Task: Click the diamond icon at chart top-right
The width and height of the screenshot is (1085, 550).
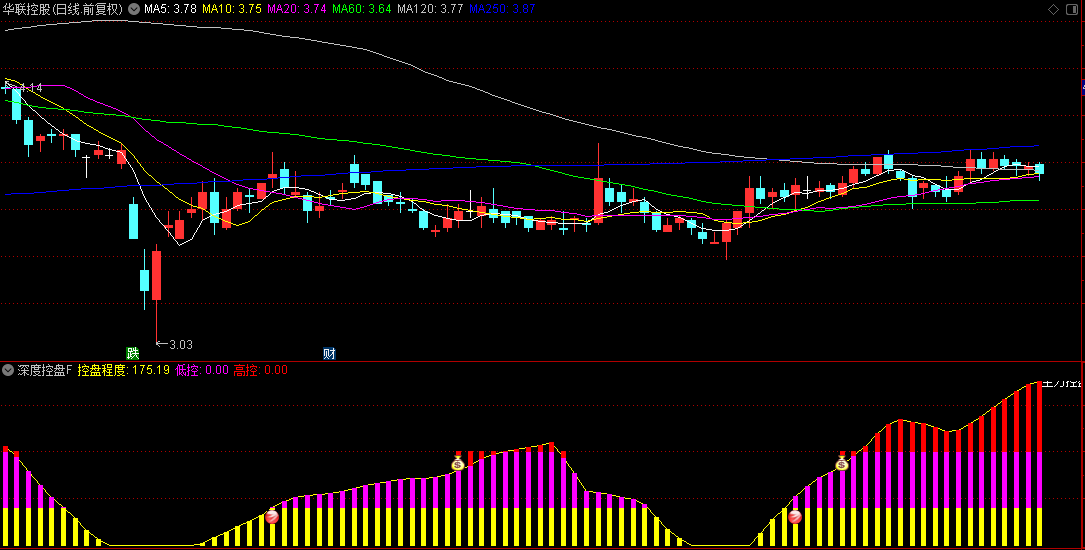Action: [x=1054, y=9]
